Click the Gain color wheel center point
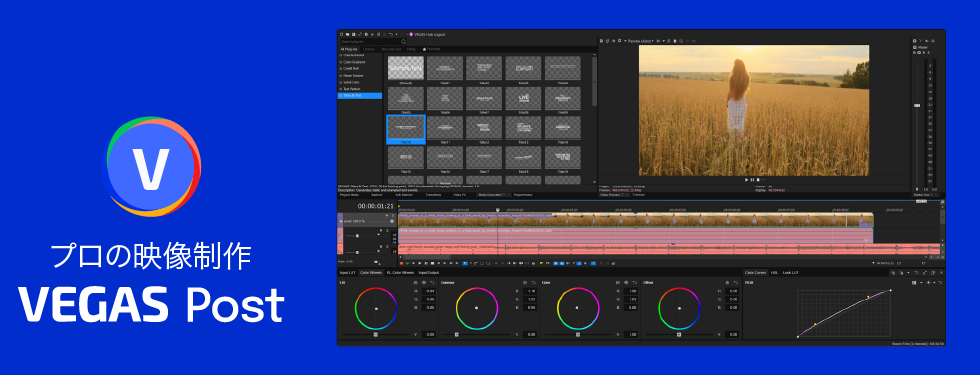The height and width of the screenshot is (375, 980). click(x=577, y=308)
